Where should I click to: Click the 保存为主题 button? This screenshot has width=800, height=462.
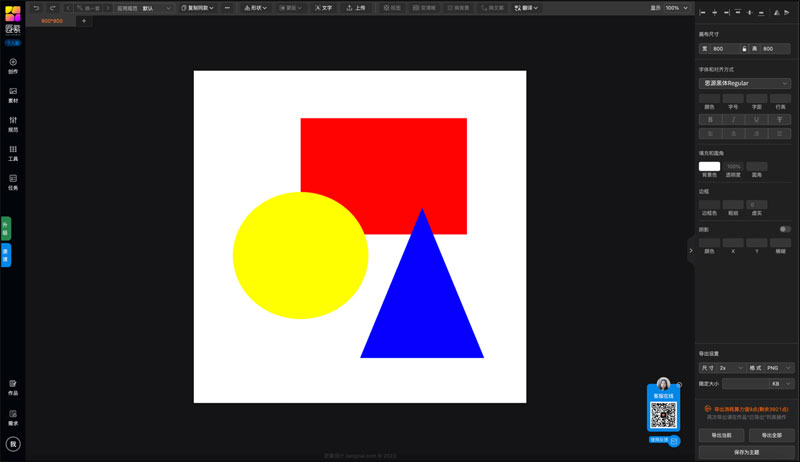[x=746, y=452]
